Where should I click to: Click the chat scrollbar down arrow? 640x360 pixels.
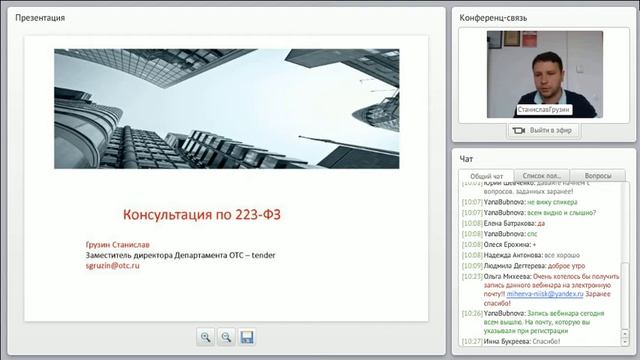[625, 342]
